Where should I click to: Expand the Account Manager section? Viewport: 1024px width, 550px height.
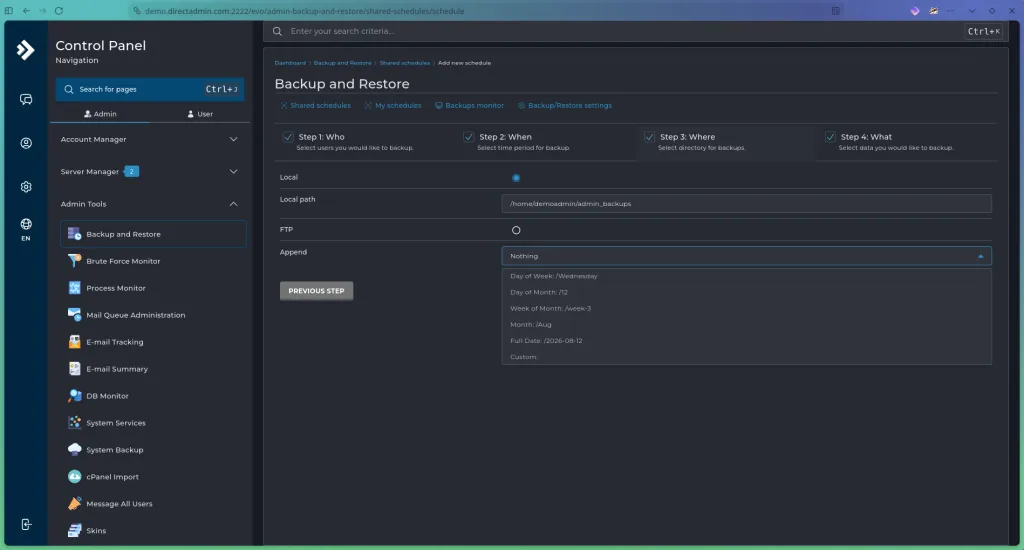tap(150, 139)
